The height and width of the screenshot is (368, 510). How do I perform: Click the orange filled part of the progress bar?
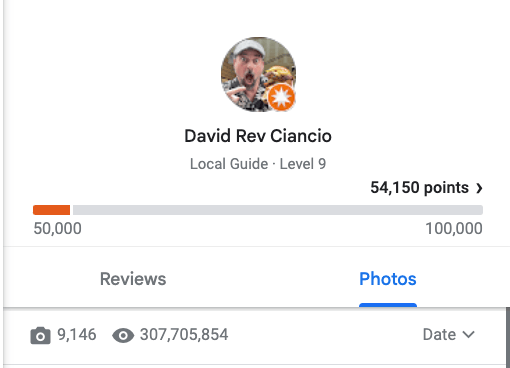point(51,210)
